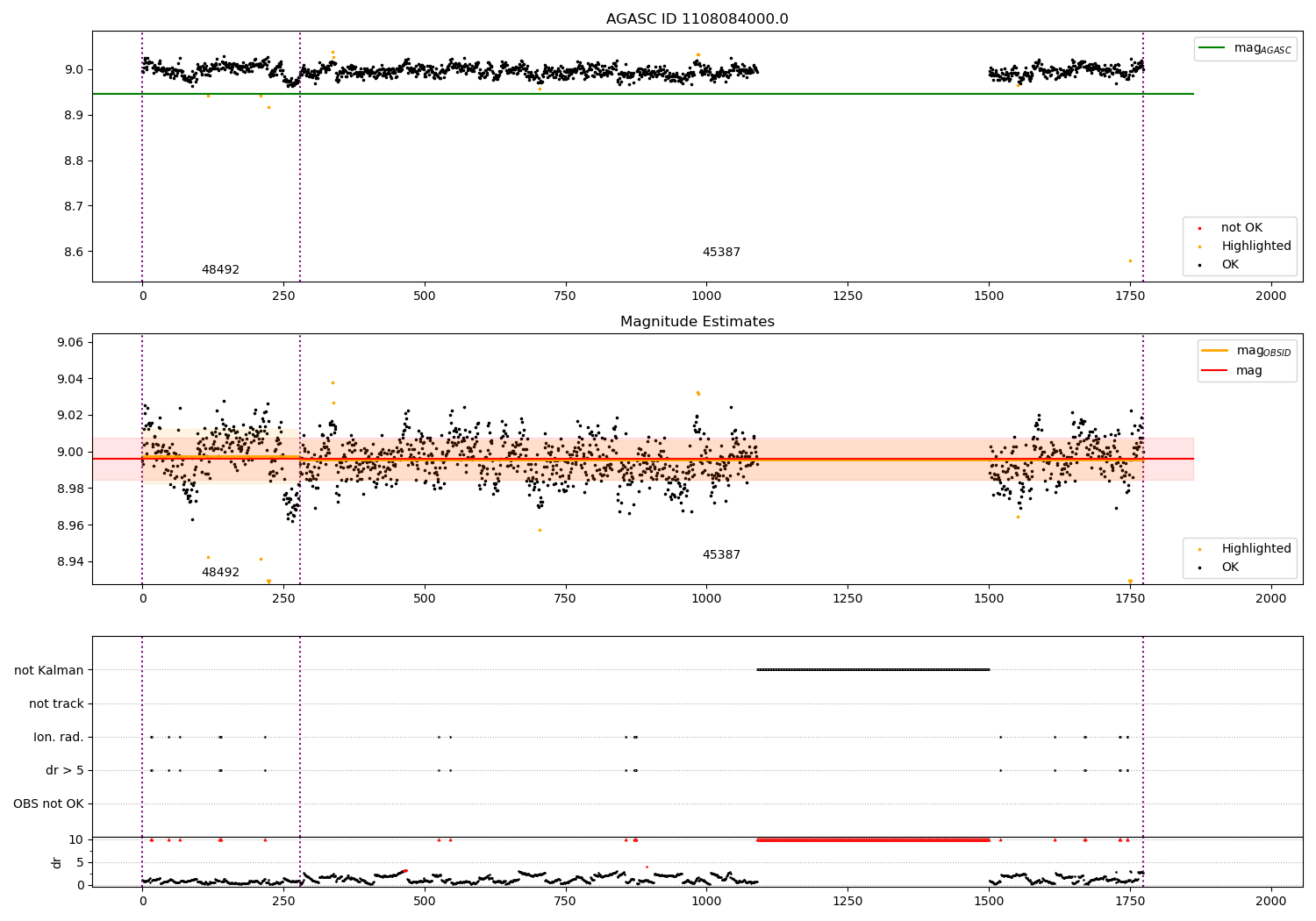Image resolution: width=1316 pixels, height=921 pixels.
Task: Click y-axis tick 8.9 in top plot
Action: click(x=74, y=116)
